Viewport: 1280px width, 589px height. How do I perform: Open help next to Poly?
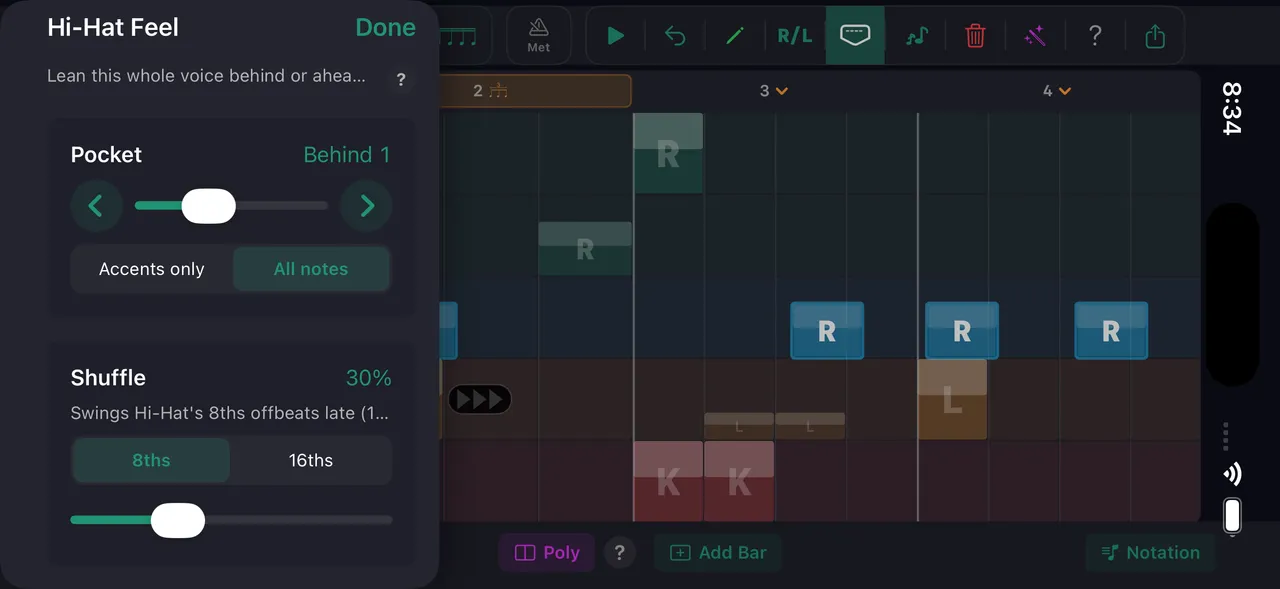[x=620, y=553]
